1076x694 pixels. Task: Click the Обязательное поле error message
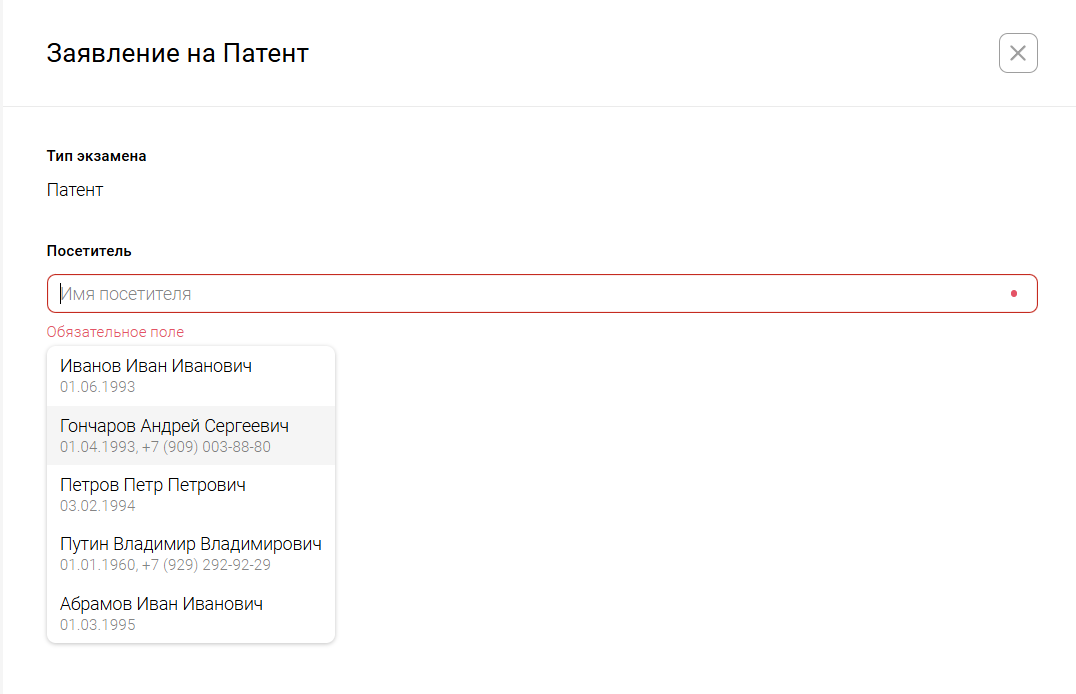(x=115, y=332)
